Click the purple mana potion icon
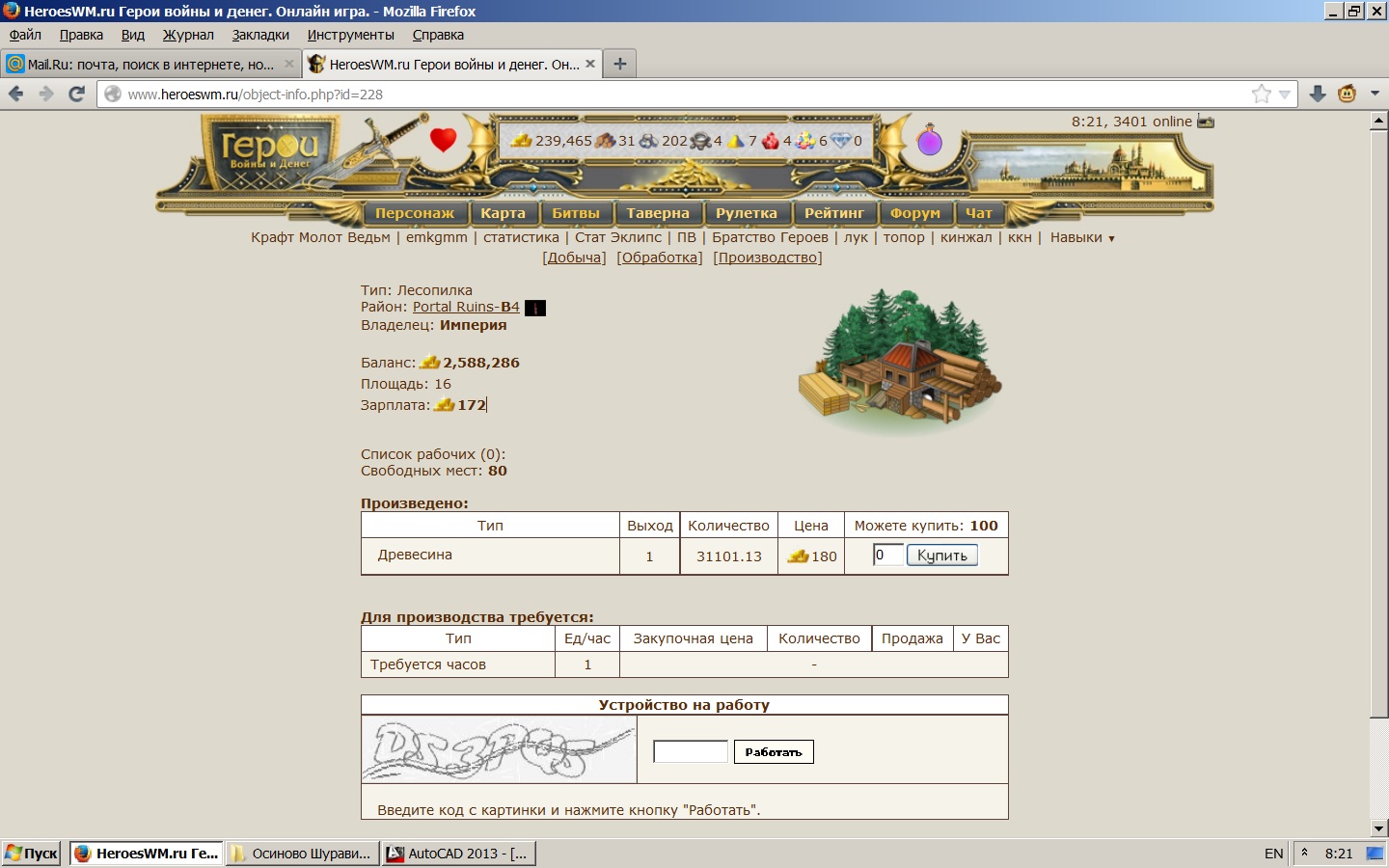This screenshot has height=868, width=1389. click(929, 140)
